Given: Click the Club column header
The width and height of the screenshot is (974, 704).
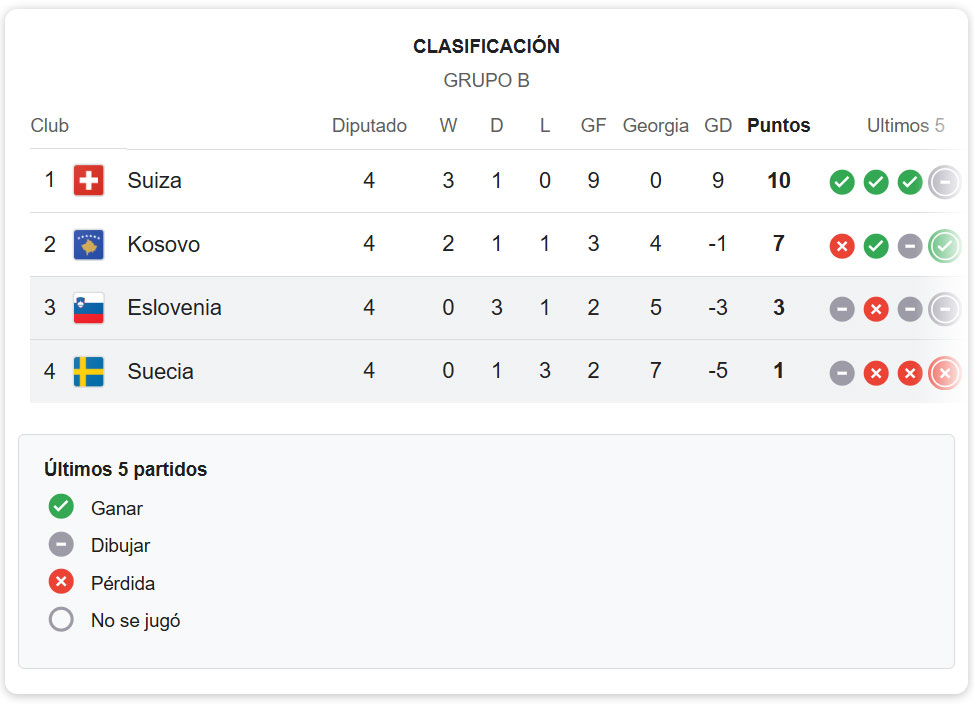Looking at the screenshot, I should point(50,126).
